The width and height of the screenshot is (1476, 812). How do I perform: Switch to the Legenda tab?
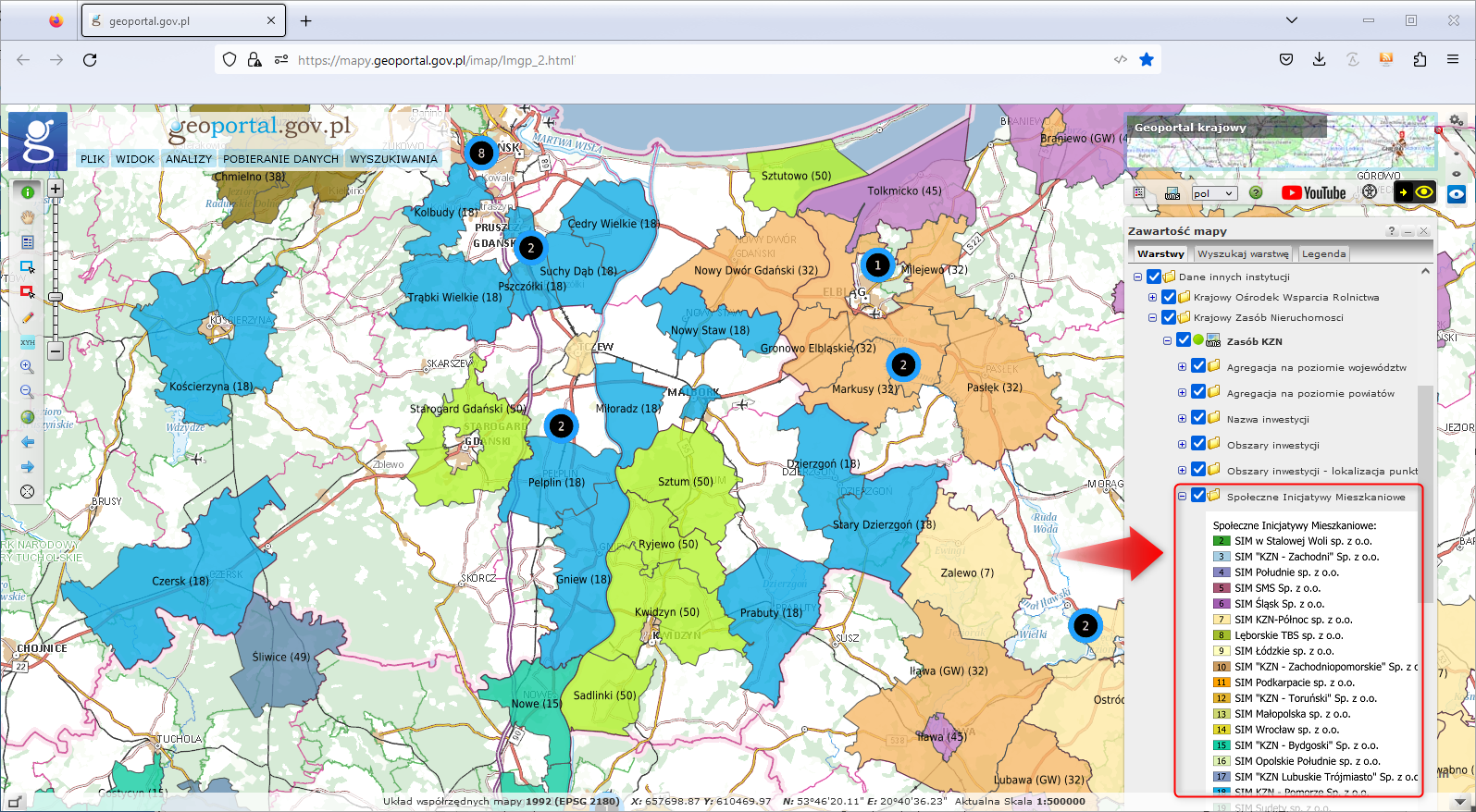coord(1323,253)
